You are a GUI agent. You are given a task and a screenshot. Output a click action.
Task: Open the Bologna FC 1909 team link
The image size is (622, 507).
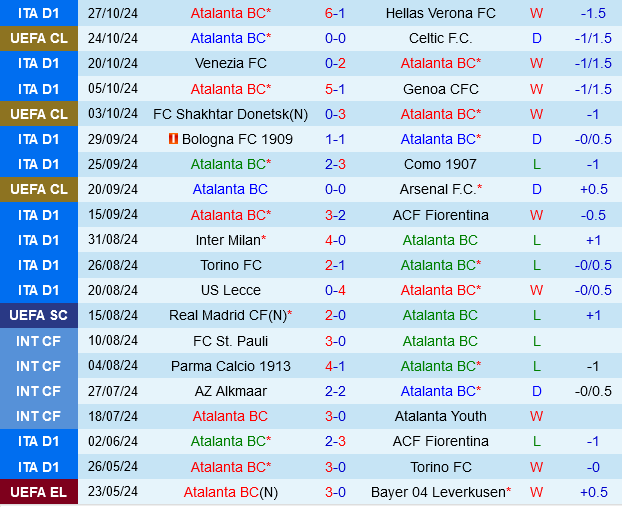point(237,139)
